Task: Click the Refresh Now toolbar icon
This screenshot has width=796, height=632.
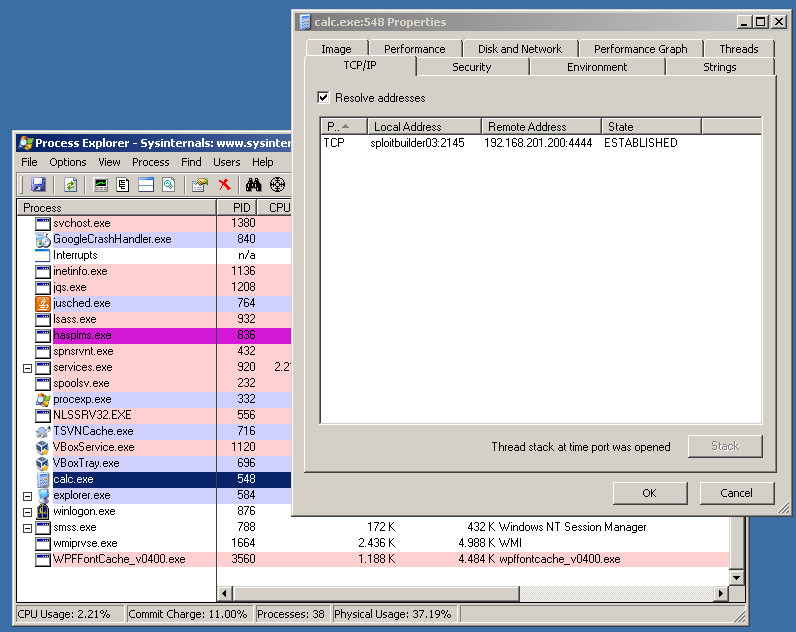Action: tap(71, 185)
